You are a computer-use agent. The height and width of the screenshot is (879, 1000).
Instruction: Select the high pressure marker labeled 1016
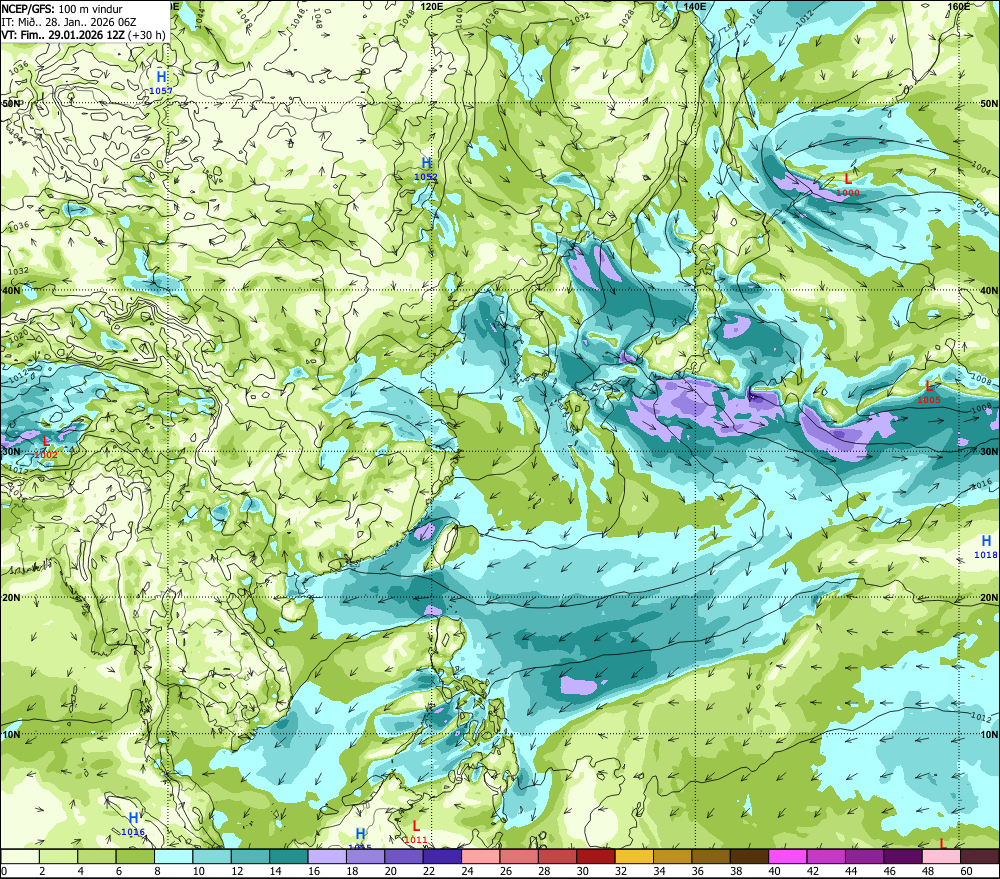coord(133,824)
